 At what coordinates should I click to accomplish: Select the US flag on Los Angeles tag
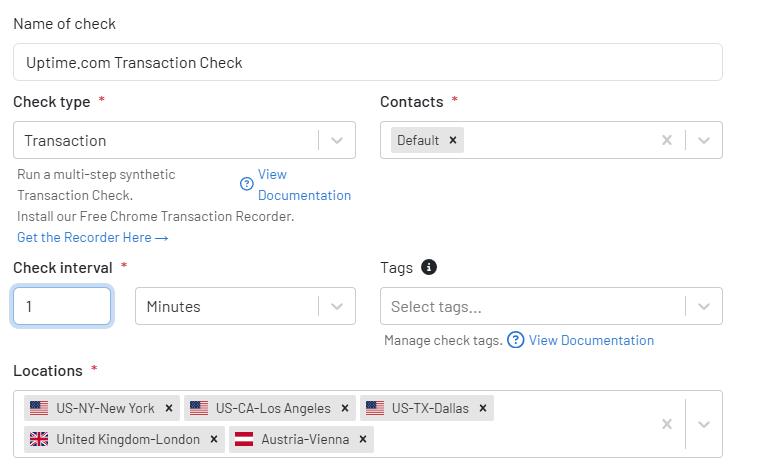coord(199,408)
